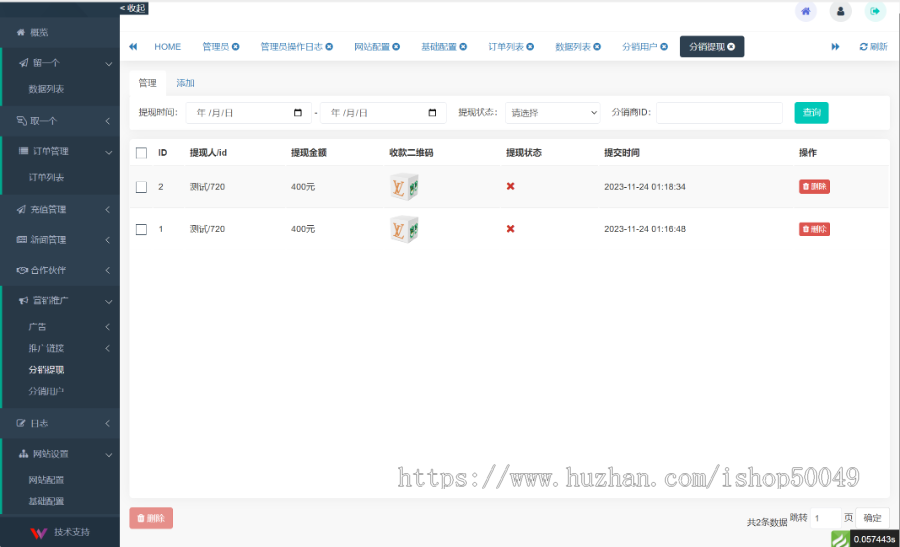Open 分销提现 in the sidebar

coord(46,370)
